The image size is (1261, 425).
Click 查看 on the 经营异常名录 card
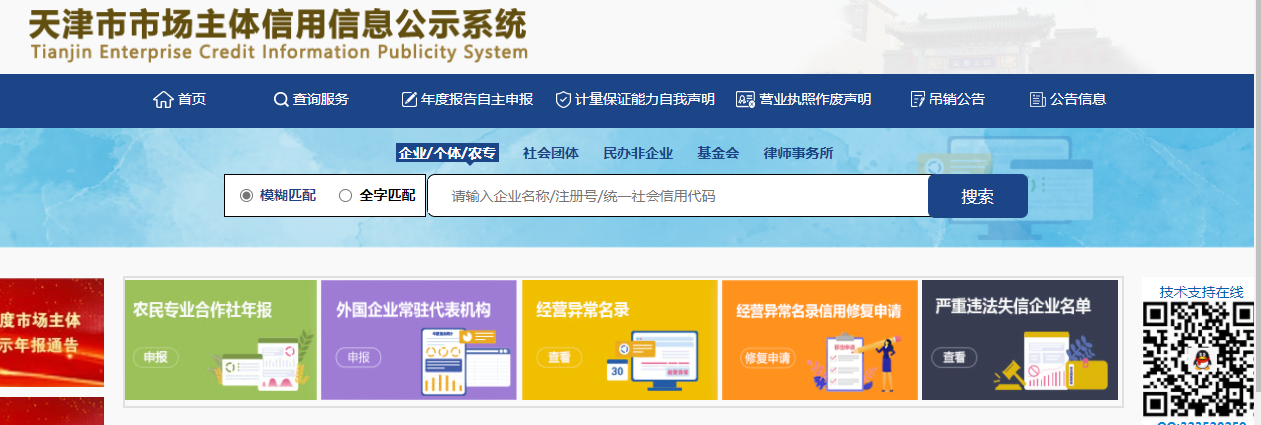[x=559, y=357]
